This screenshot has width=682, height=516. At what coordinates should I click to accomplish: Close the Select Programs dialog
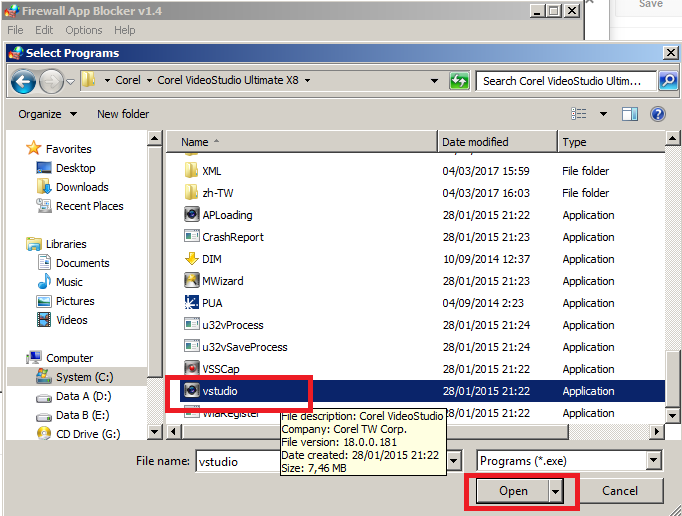click(x=671, y=53)
